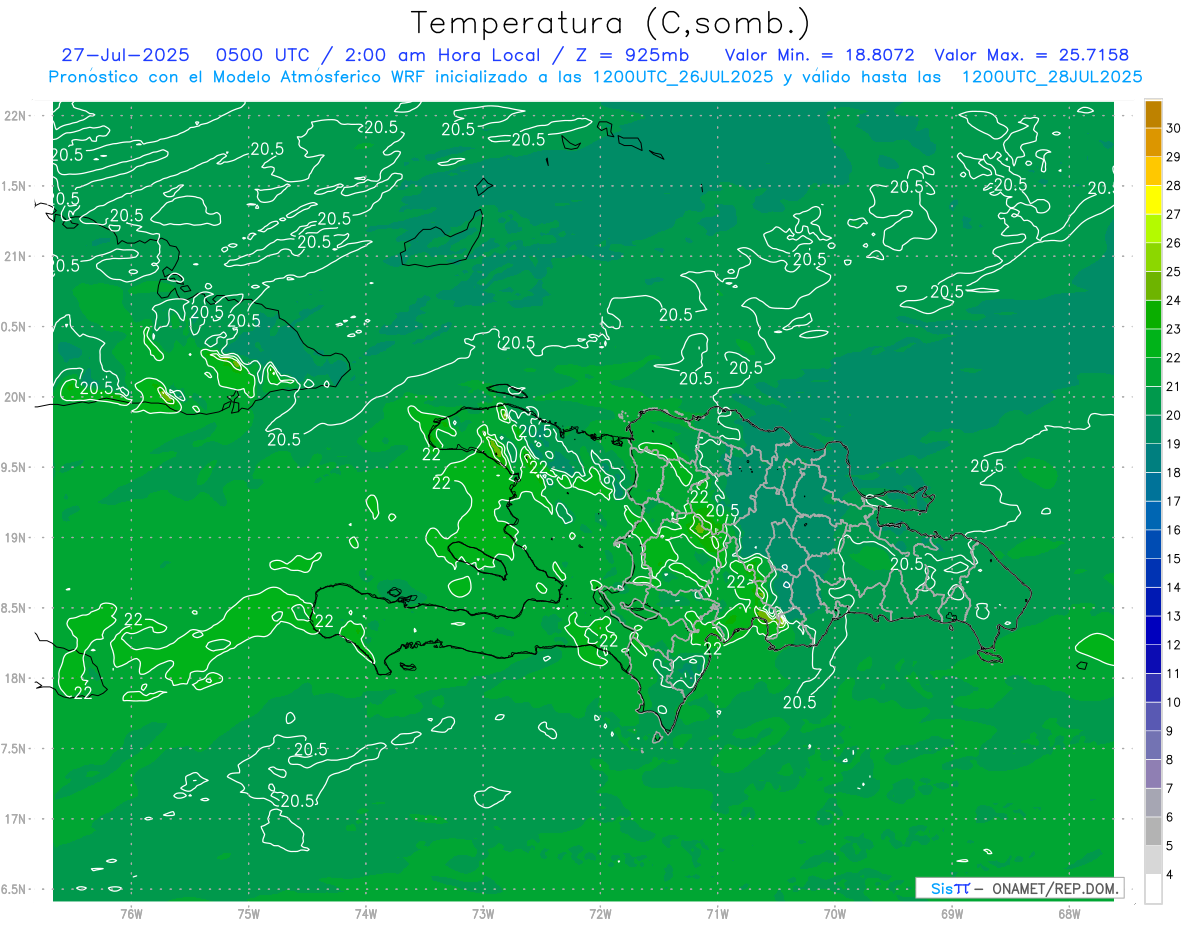This screenshot has height=927, width=1200.
Task: Click the '73W' longitude axis label
Action: click(483, 914)
